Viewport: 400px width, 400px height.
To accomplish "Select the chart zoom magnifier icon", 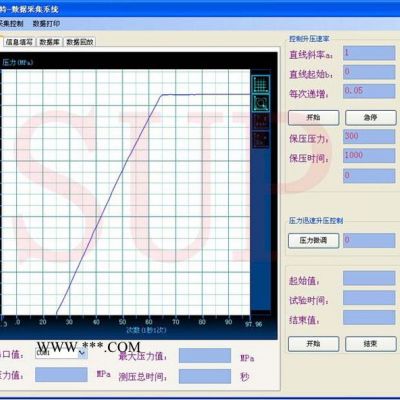I will coord(261,103).
